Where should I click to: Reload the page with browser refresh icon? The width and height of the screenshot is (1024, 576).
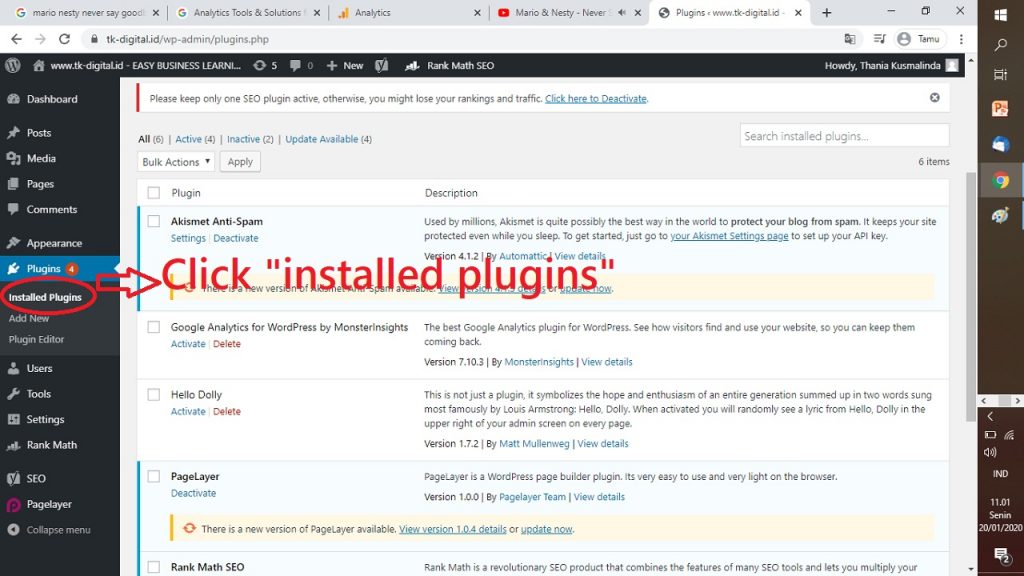65,39
